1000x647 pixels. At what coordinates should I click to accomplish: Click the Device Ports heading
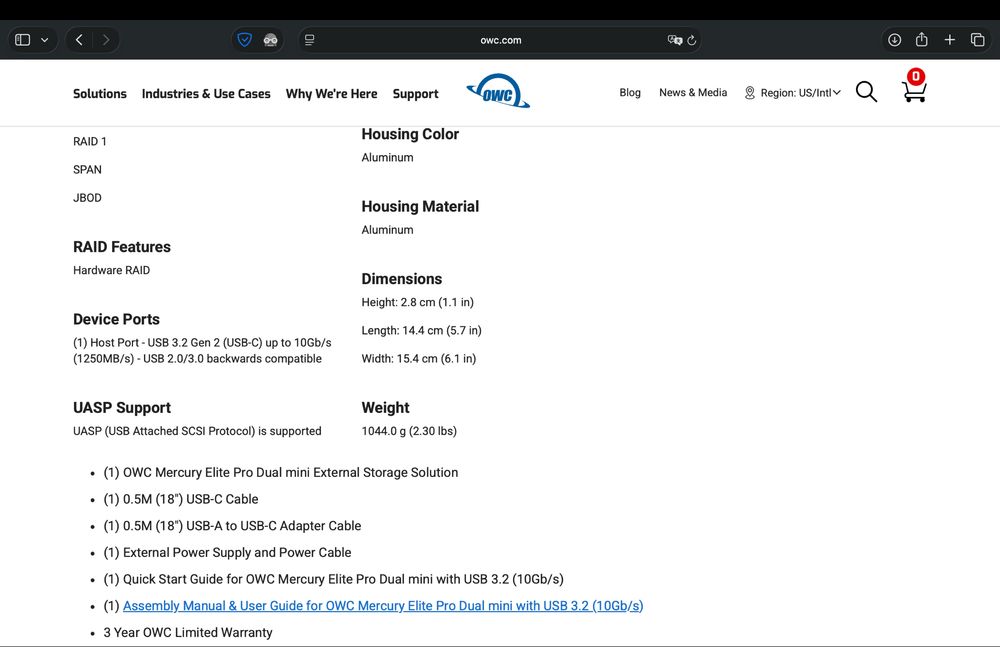pos(116,319)
